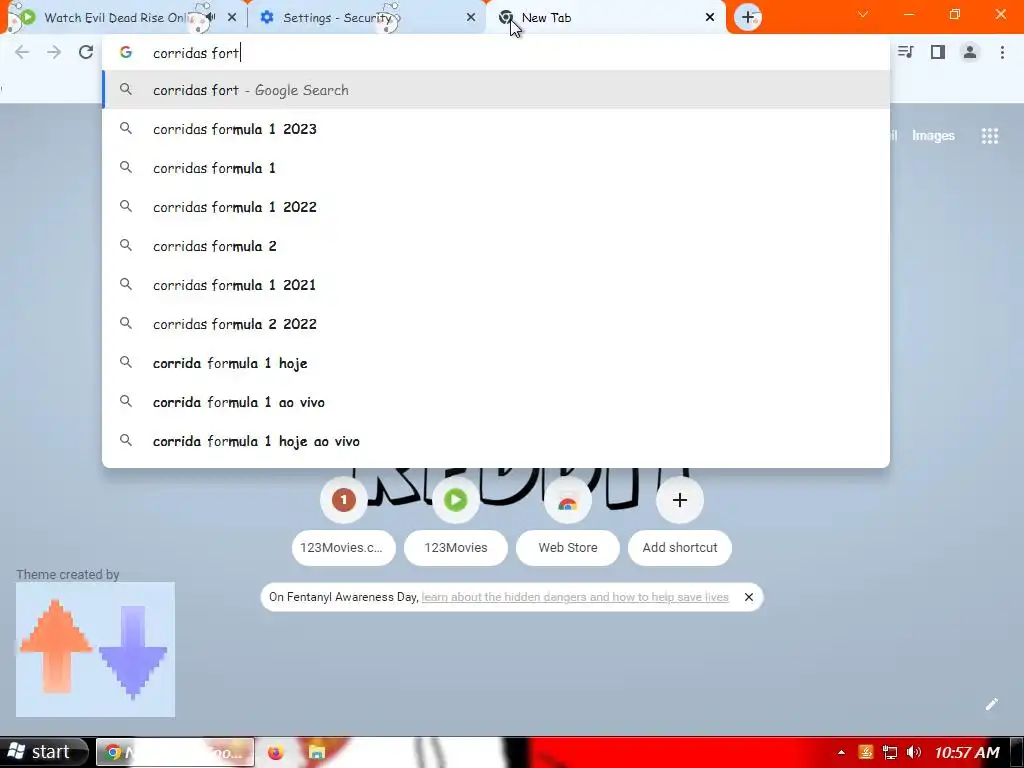
Task: Choose suggestion corrida formula 1 ao vivo
Action: pyautogui.click(x=496, y=402)
